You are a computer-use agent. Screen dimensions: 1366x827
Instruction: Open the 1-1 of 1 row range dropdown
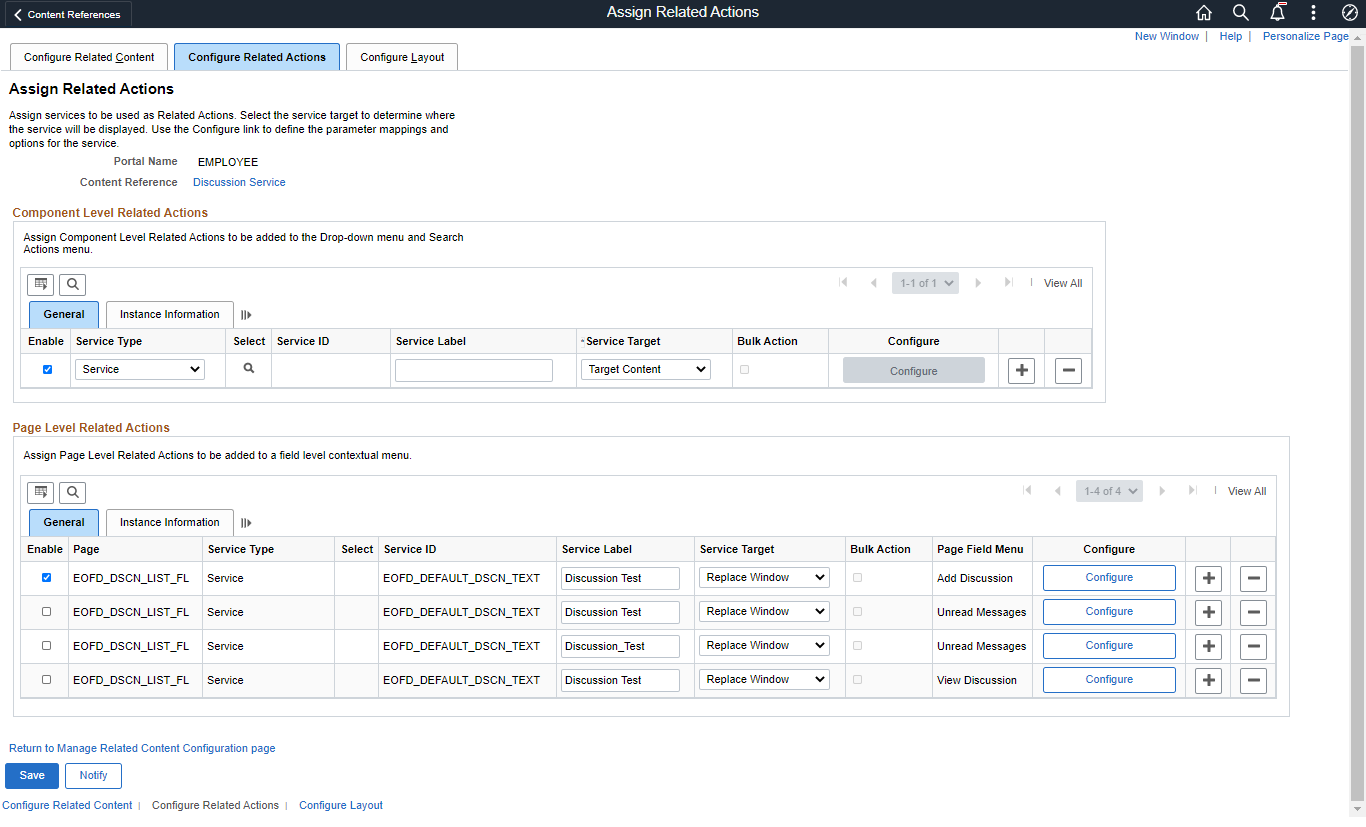point(925,283)
